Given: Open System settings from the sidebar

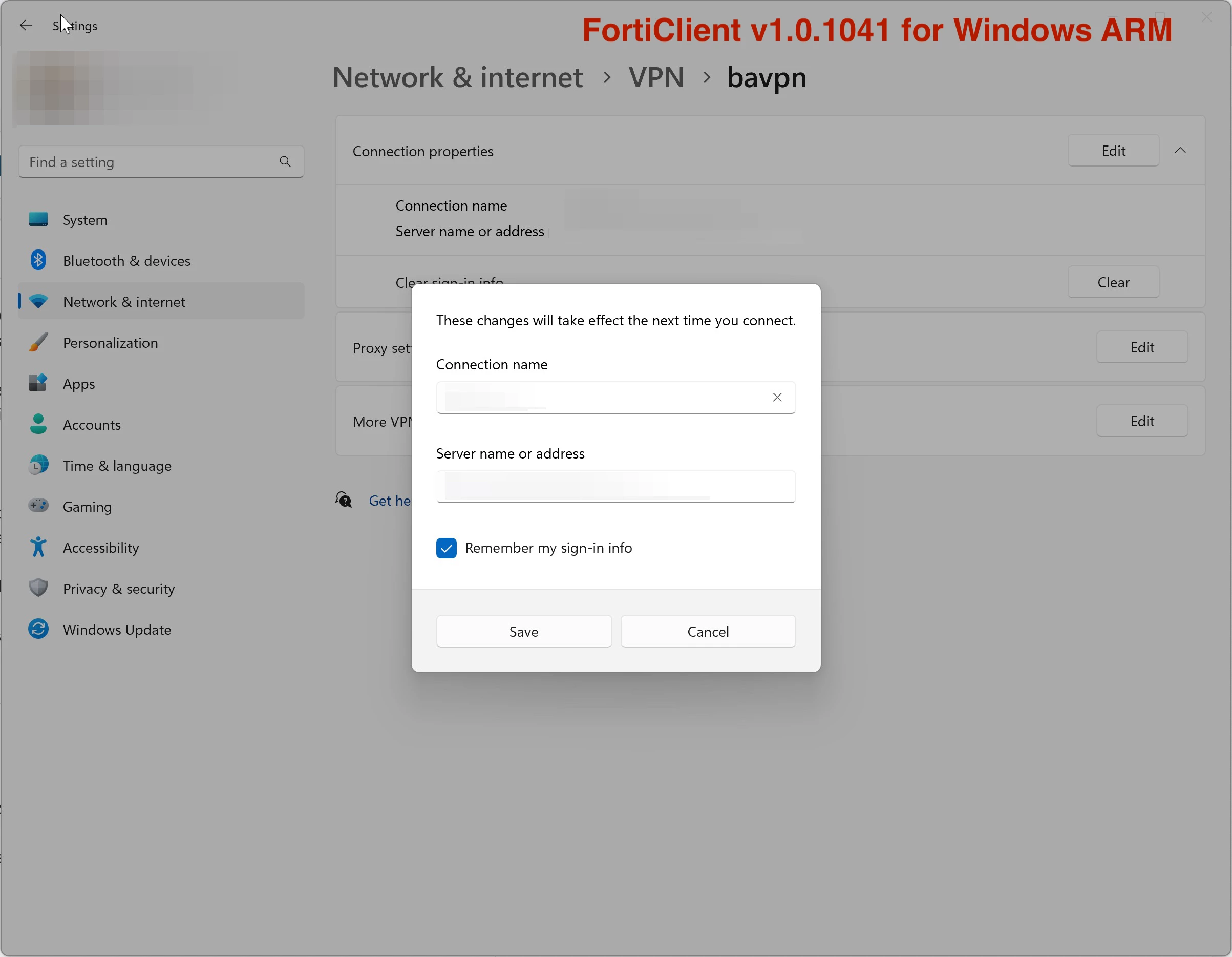Looking at the screenshot, I should 161,220.
